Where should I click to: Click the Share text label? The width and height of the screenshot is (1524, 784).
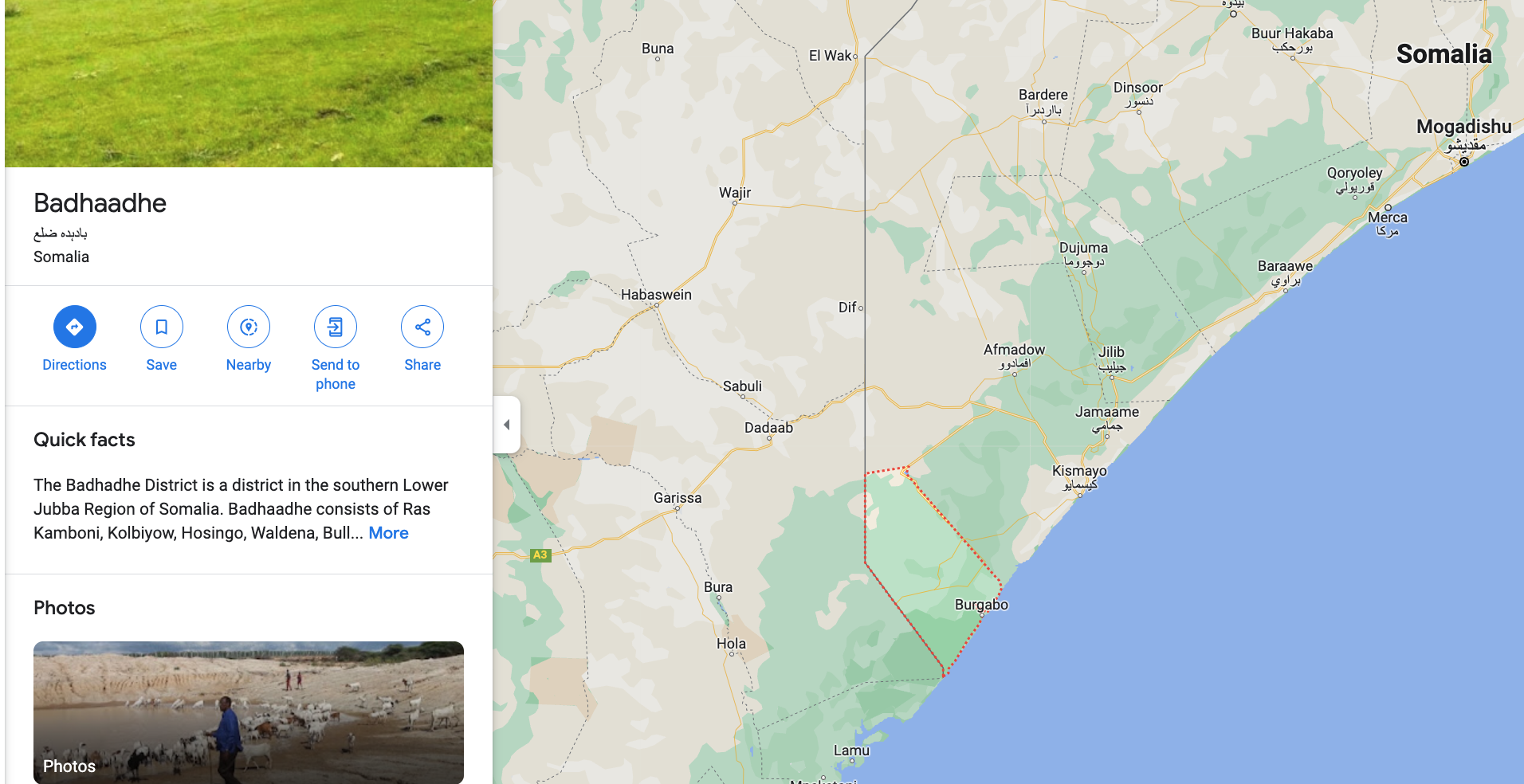422,365
